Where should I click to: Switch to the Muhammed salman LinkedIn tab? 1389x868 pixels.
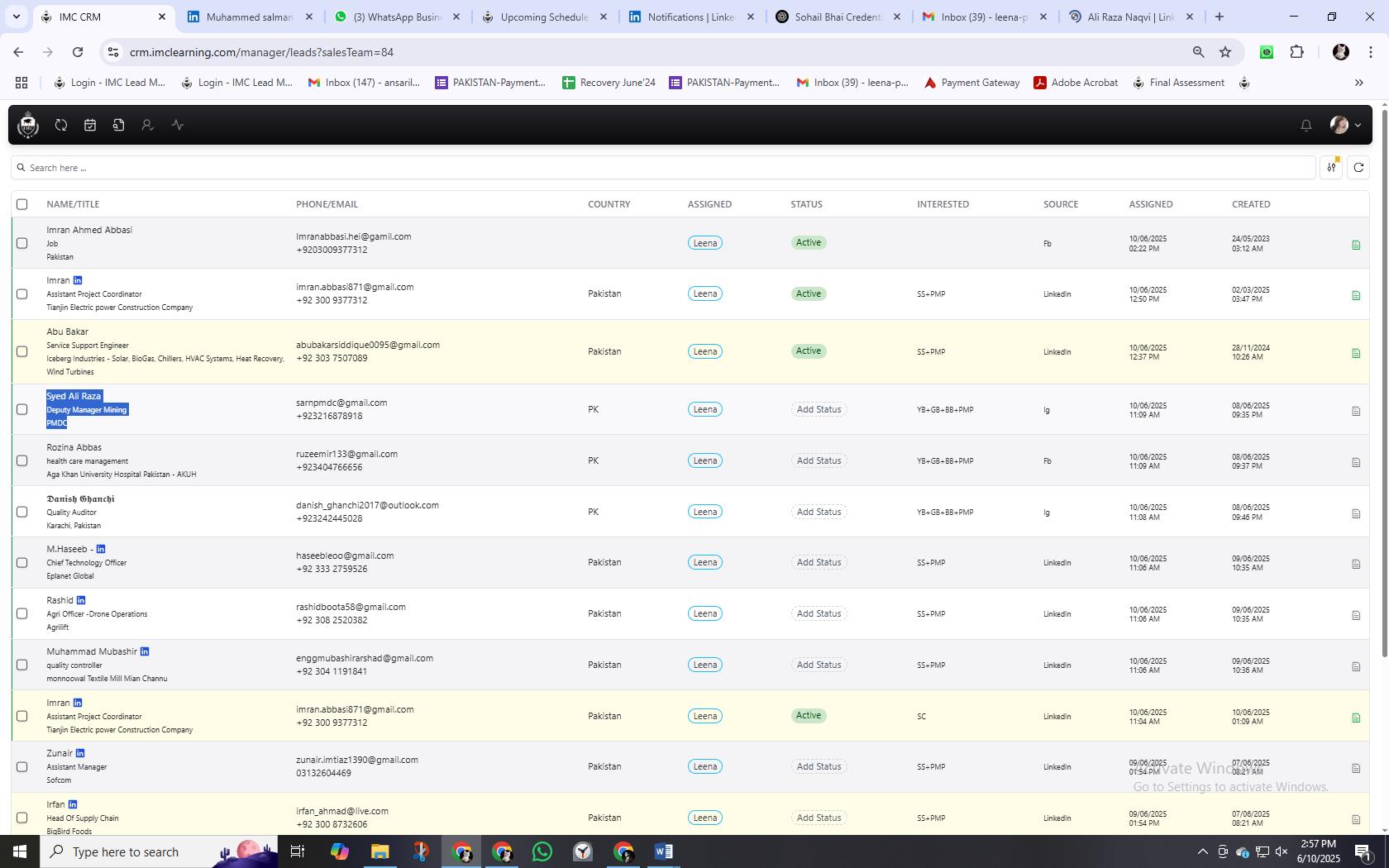pos(250,17)
